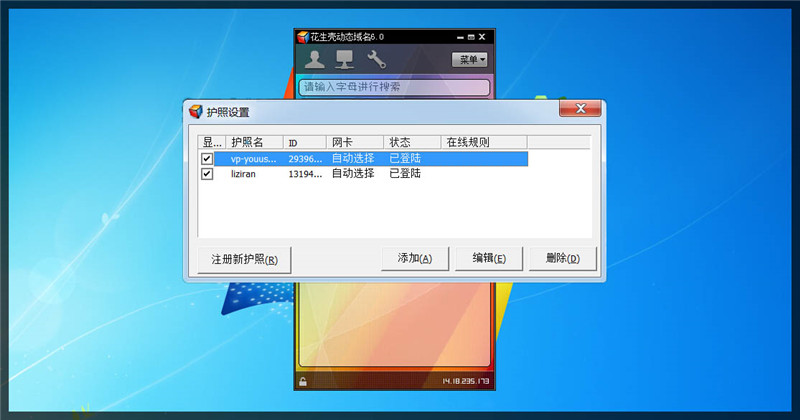Viewport: 800px width, 420px height.
Task: Click the search field 请输入字母进行搜索
Action: pyautogui.click(x=394, y=87)
